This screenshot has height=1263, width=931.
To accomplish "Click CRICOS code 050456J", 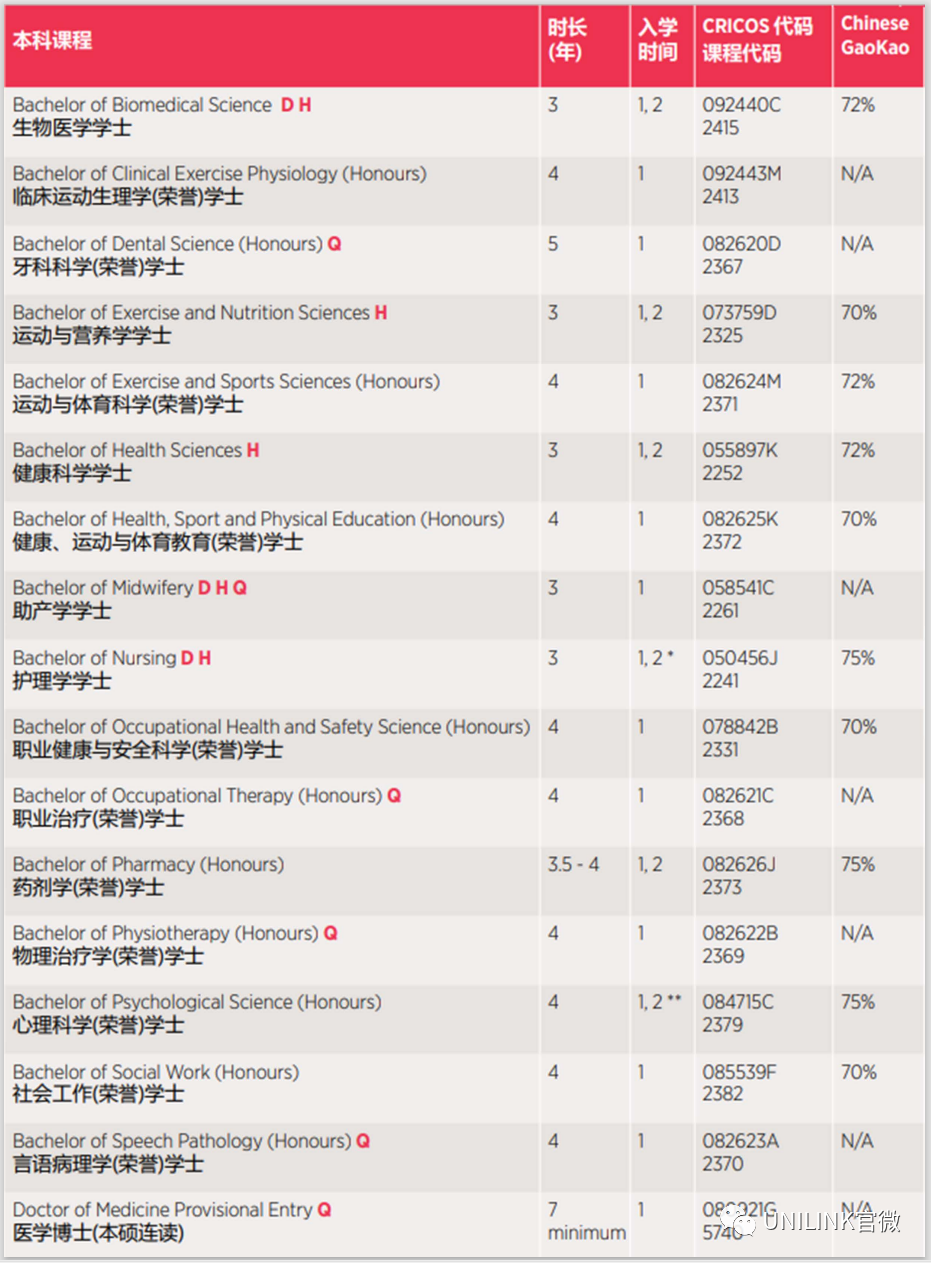I will tap(740, 658).
